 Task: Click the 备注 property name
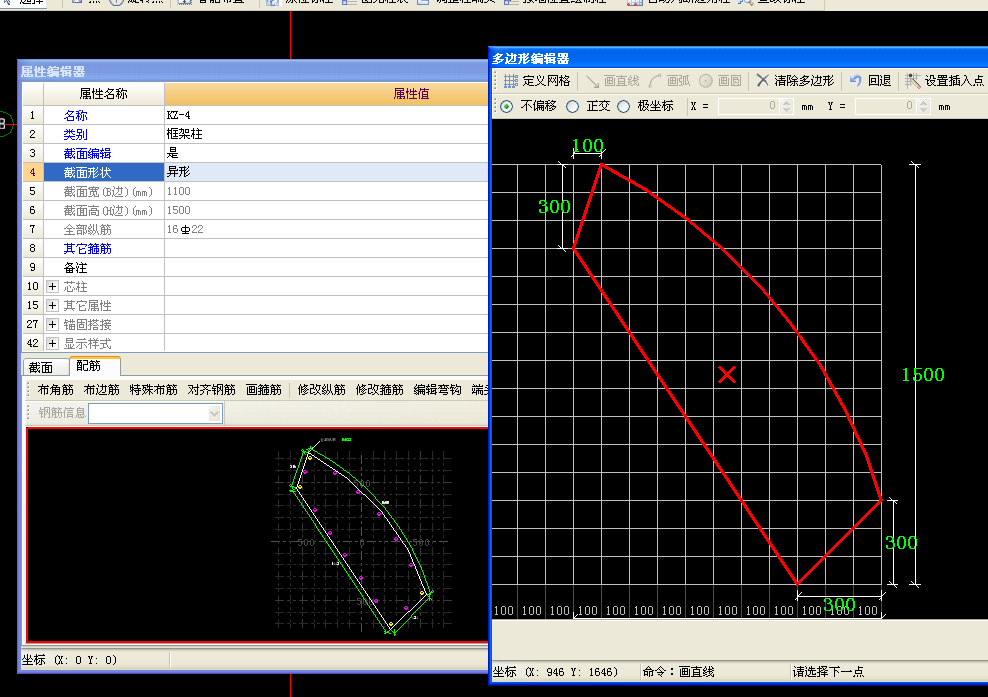pyautogui.click(x=75, y=268)
